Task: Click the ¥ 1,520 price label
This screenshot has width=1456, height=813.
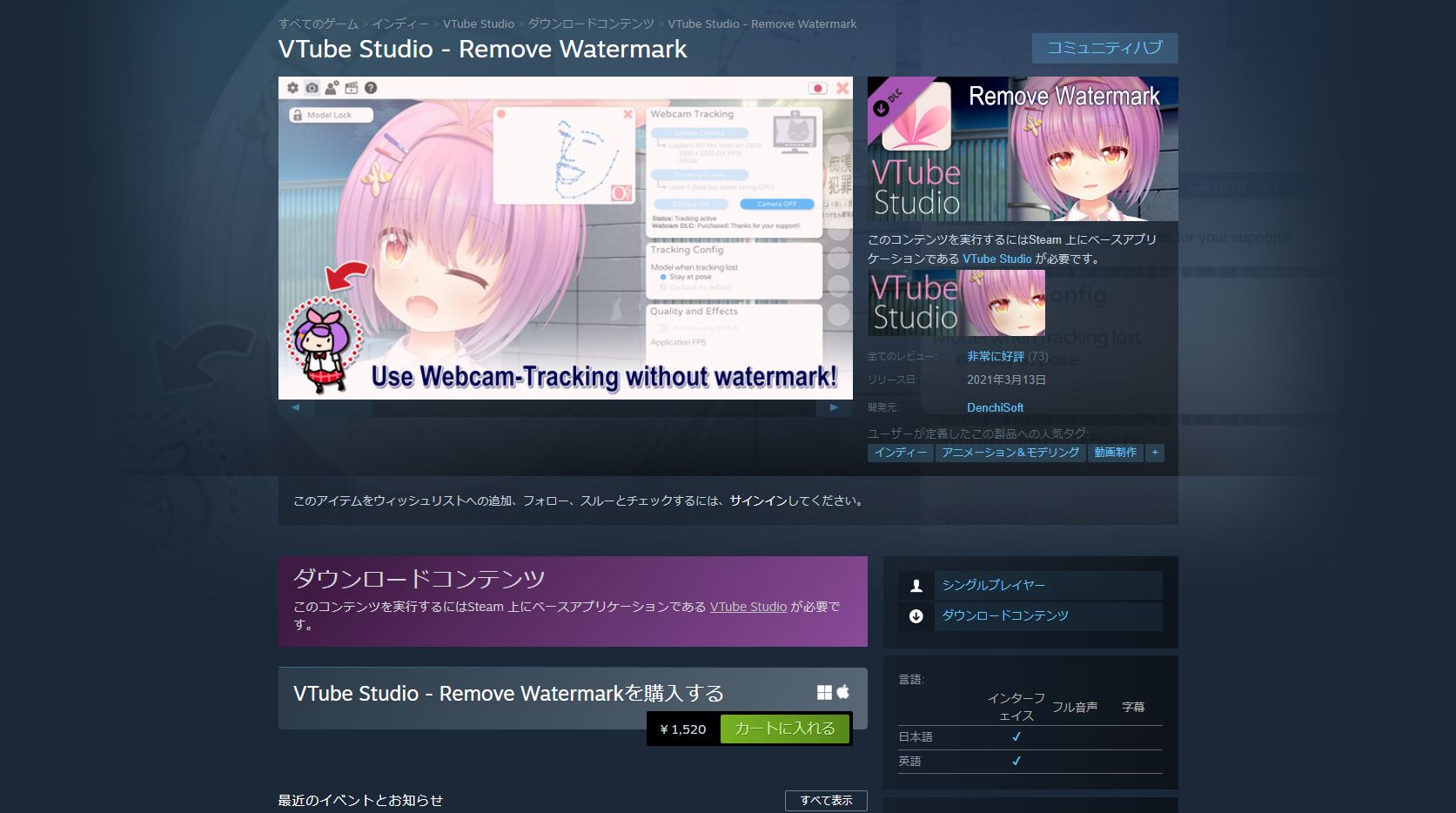Action: coord(683,729)
